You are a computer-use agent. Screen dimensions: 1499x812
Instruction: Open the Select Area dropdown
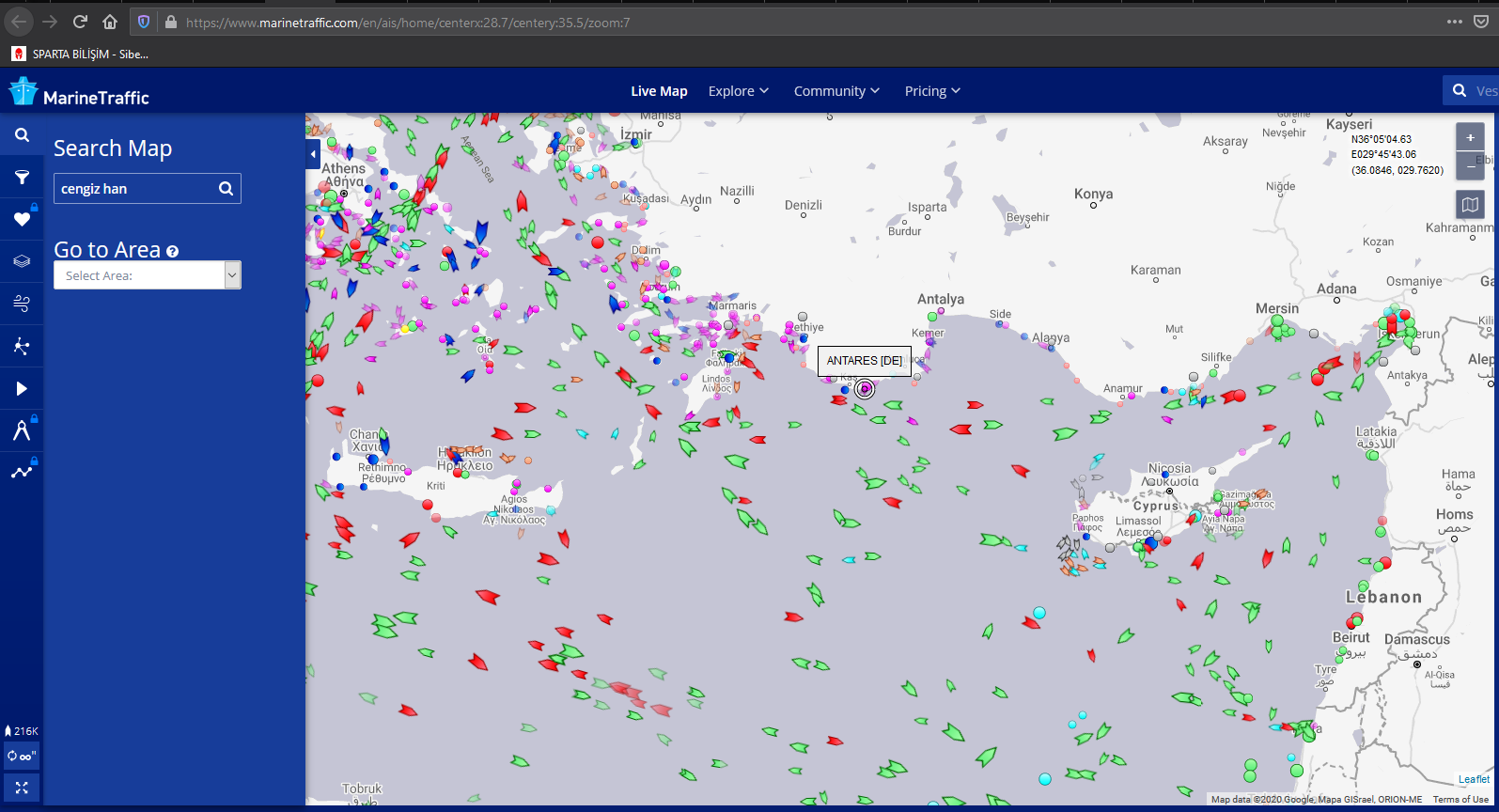148,275
